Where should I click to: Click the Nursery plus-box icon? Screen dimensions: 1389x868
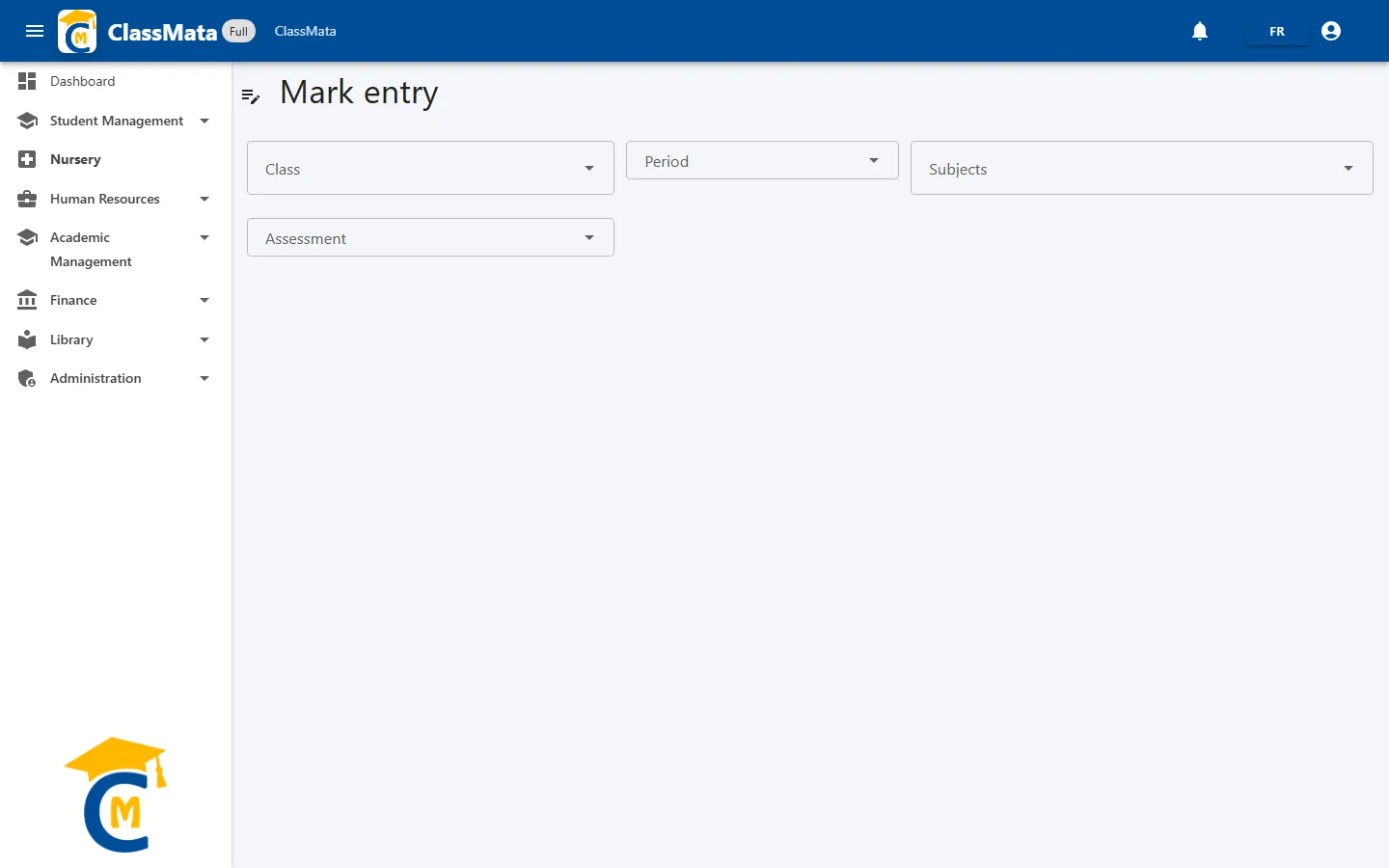click(x=27, y=159)
